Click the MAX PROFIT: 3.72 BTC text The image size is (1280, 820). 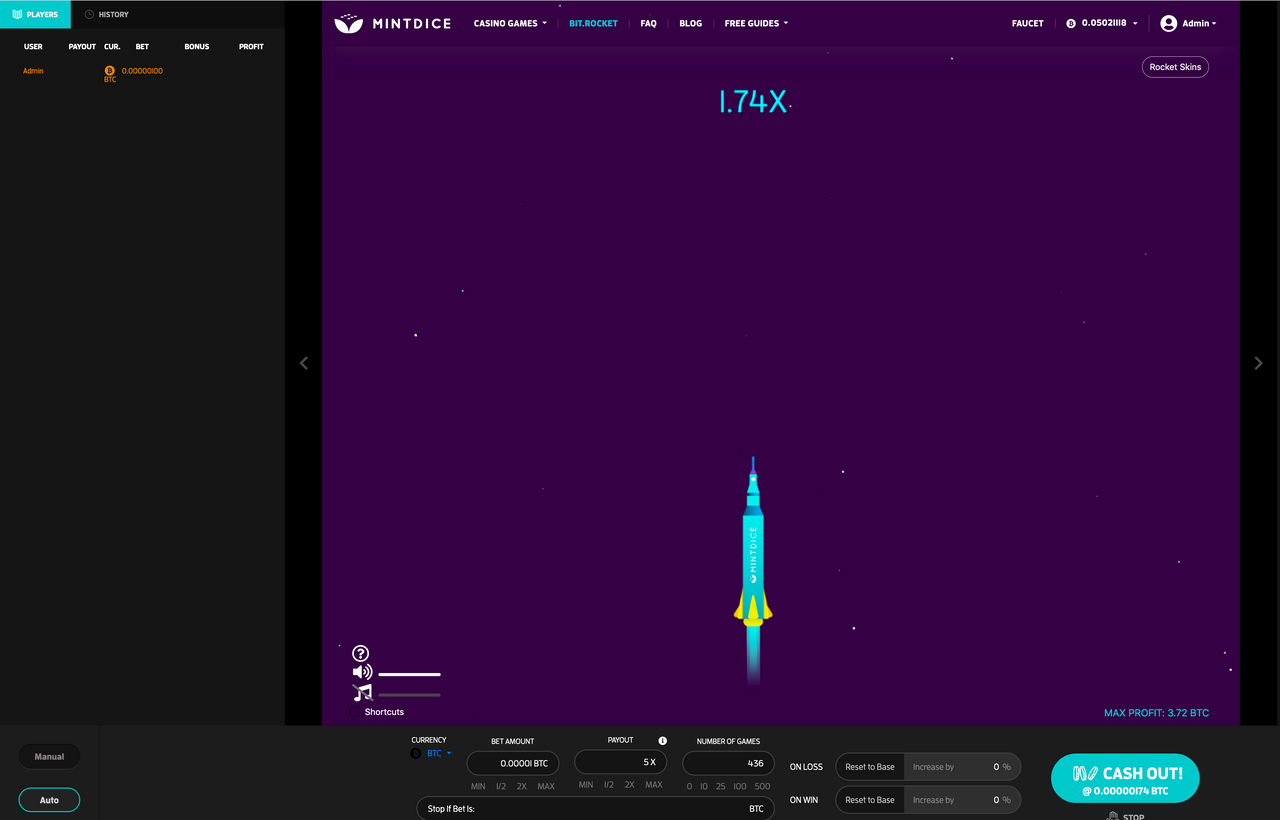[x=1156, y=713]
